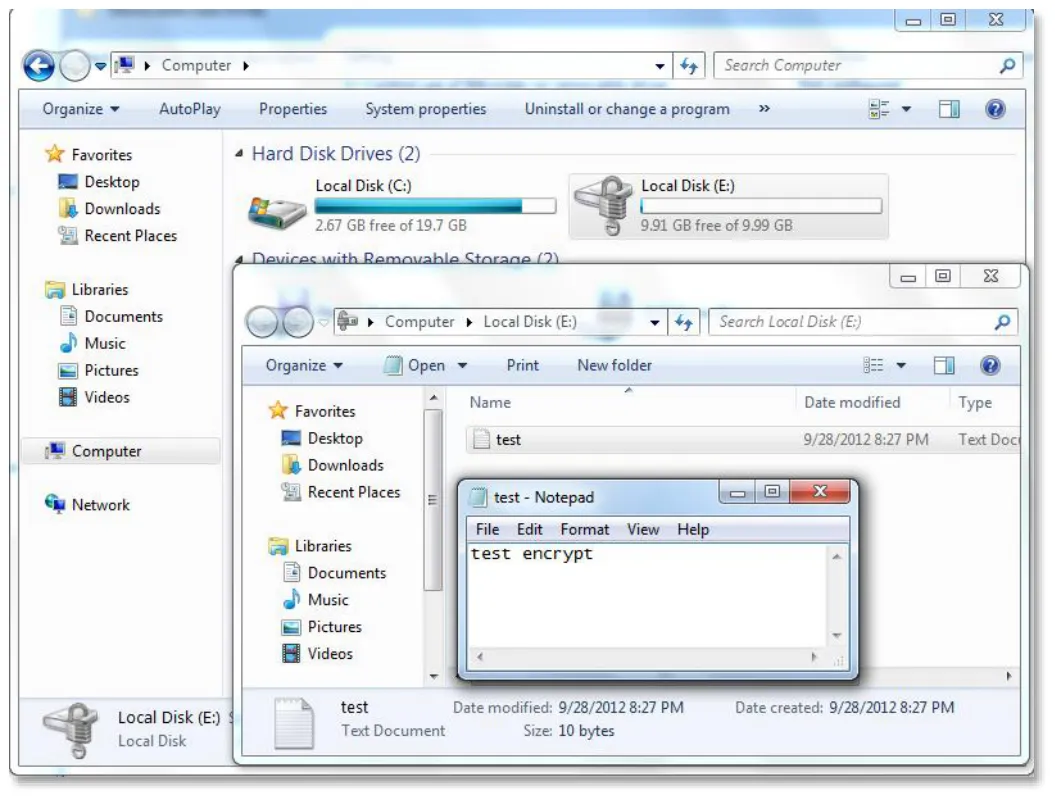Click the refresh icon in the Local Disk (E:) window

(x=684, y=322)
